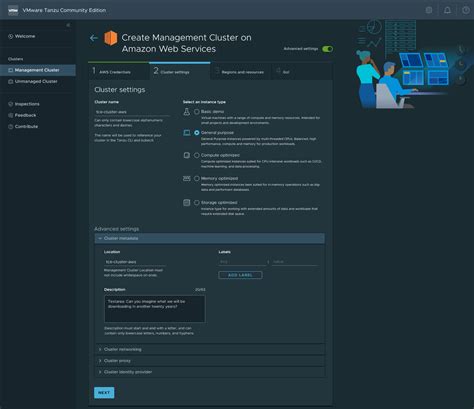Click the 'Advanced settings' heading above metadata
This screenshot has height=409, width=474.
pos(117,229)
